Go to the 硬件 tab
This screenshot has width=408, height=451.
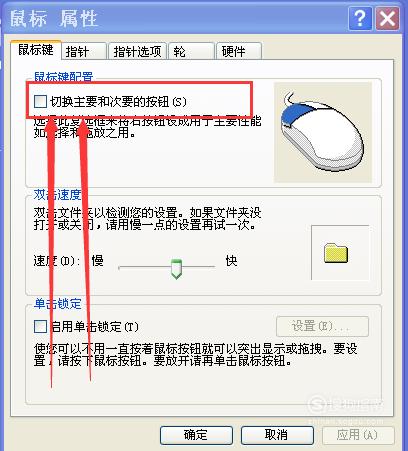[239, 52]
